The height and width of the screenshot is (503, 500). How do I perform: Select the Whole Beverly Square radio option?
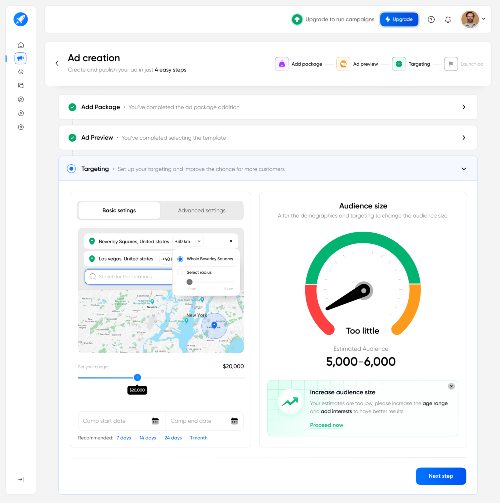click(180, 259)
